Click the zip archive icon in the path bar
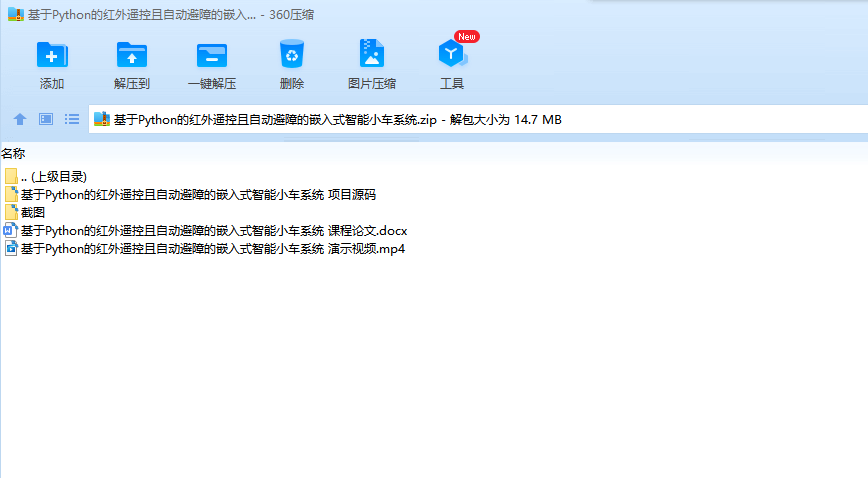The width and height of the screenshot is (868, 478). (102, 119)
